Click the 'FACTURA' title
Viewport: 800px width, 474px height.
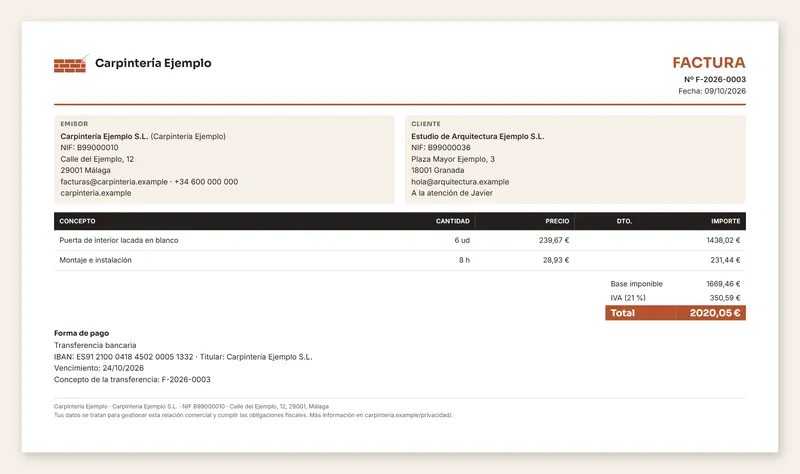[x=709, y=62]
